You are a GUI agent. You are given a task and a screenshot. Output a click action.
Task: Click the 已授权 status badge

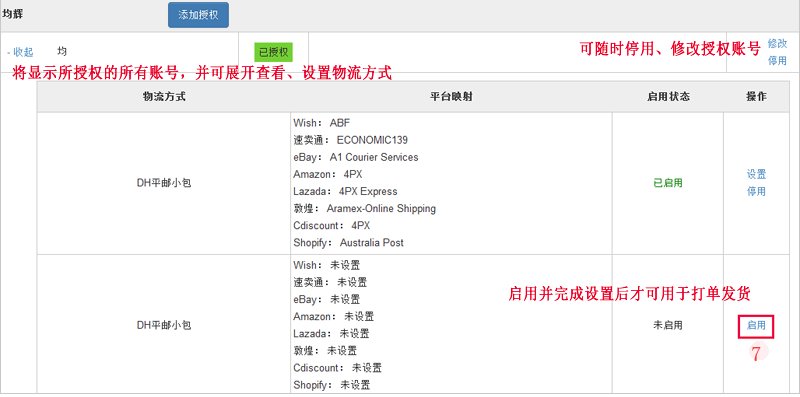point(273,52)
